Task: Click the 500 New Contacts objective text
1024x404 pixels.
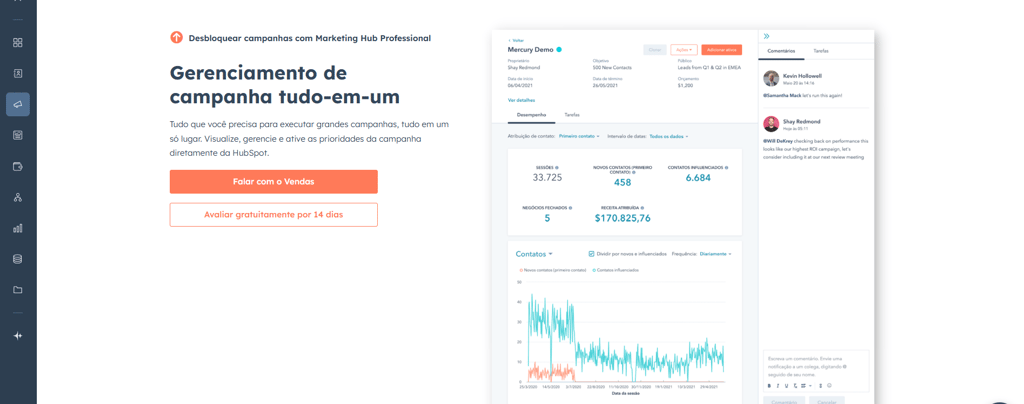Action: tap(613, 67)
